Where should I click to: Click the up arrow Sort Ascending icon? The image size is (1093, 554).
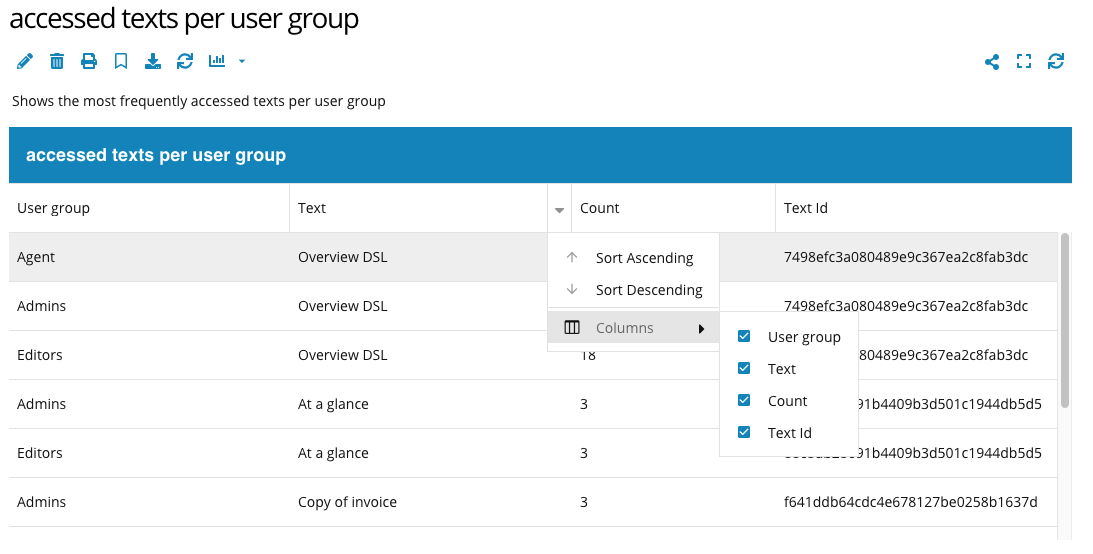point(572,257)
